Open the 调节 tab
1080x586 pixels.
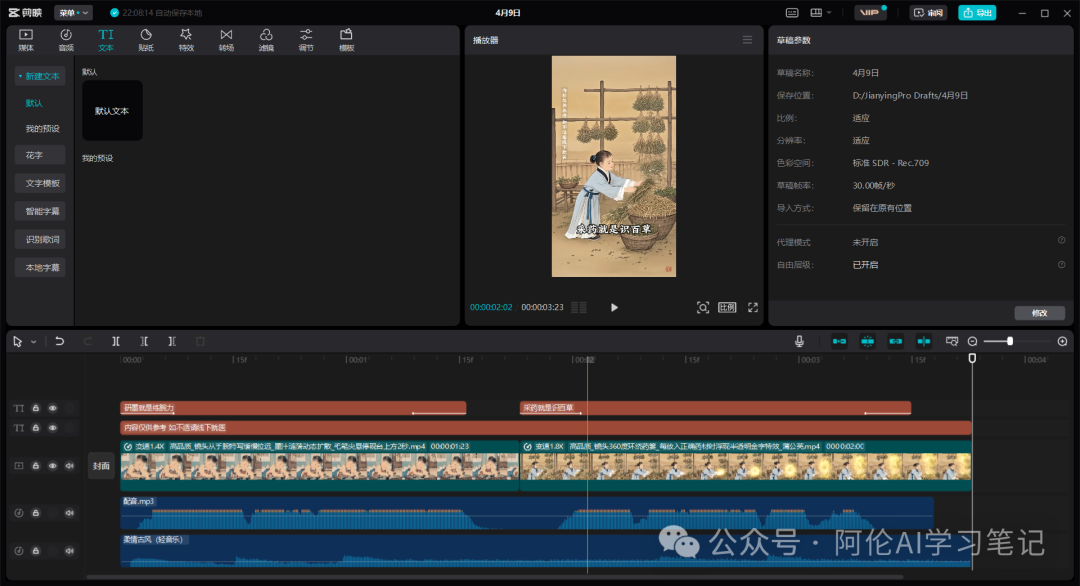(x=306, y=40)
